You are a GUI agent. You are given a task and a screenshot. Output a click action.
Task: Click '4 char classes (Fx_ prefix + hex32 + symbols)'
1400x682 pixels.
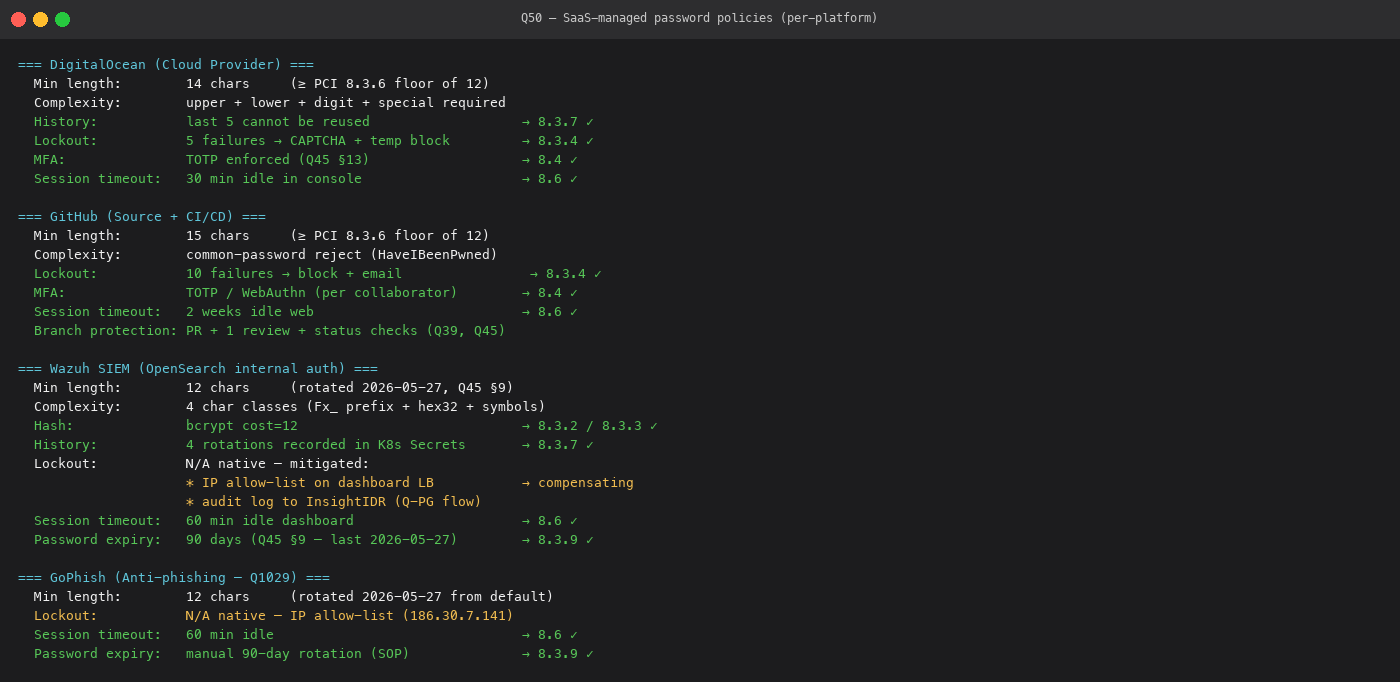click(x=366, y=406)
